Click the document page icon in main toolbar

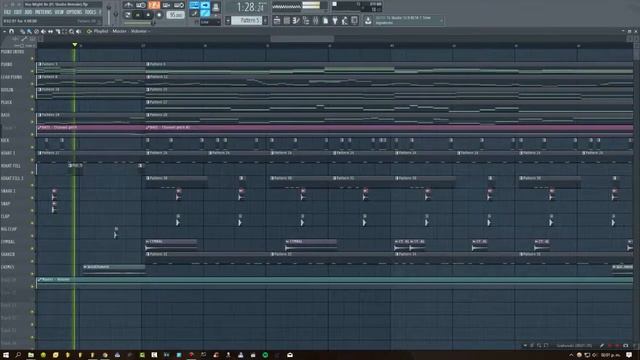(325, 20)
